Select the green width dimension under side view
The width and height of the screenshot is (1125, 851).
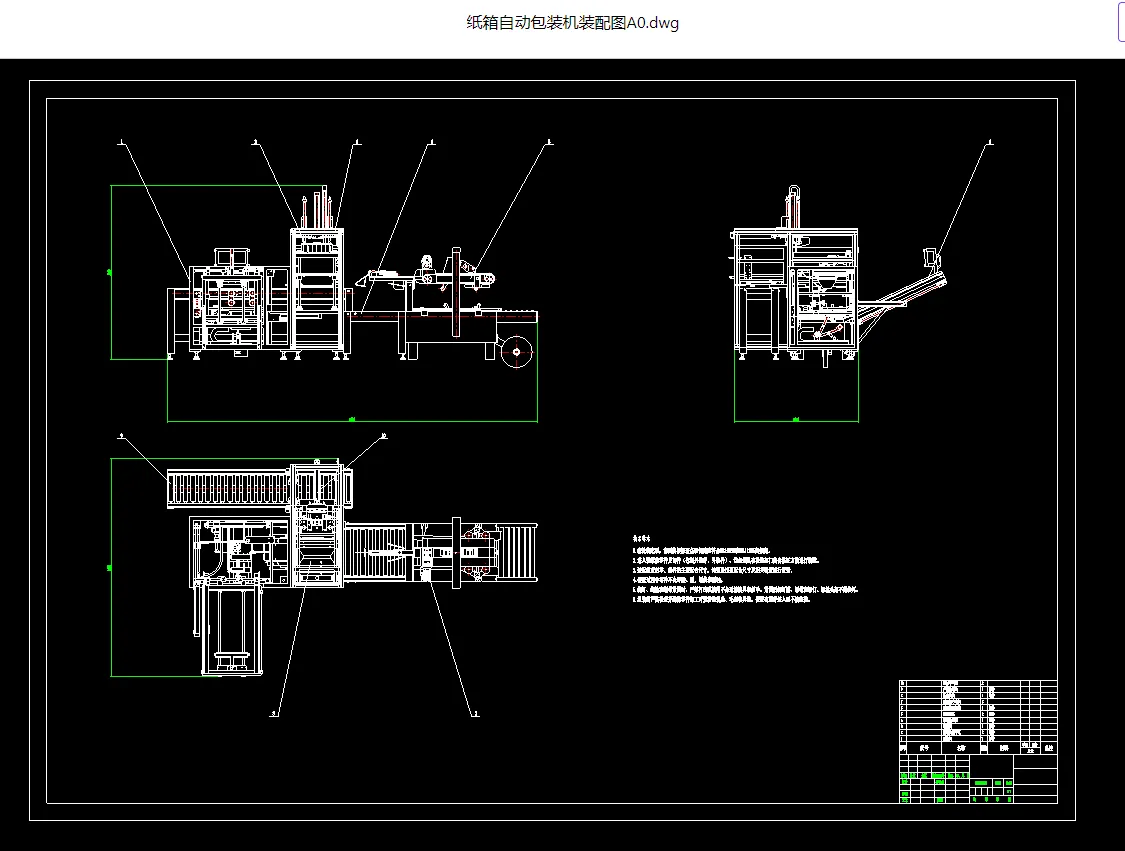coord(796,420)
